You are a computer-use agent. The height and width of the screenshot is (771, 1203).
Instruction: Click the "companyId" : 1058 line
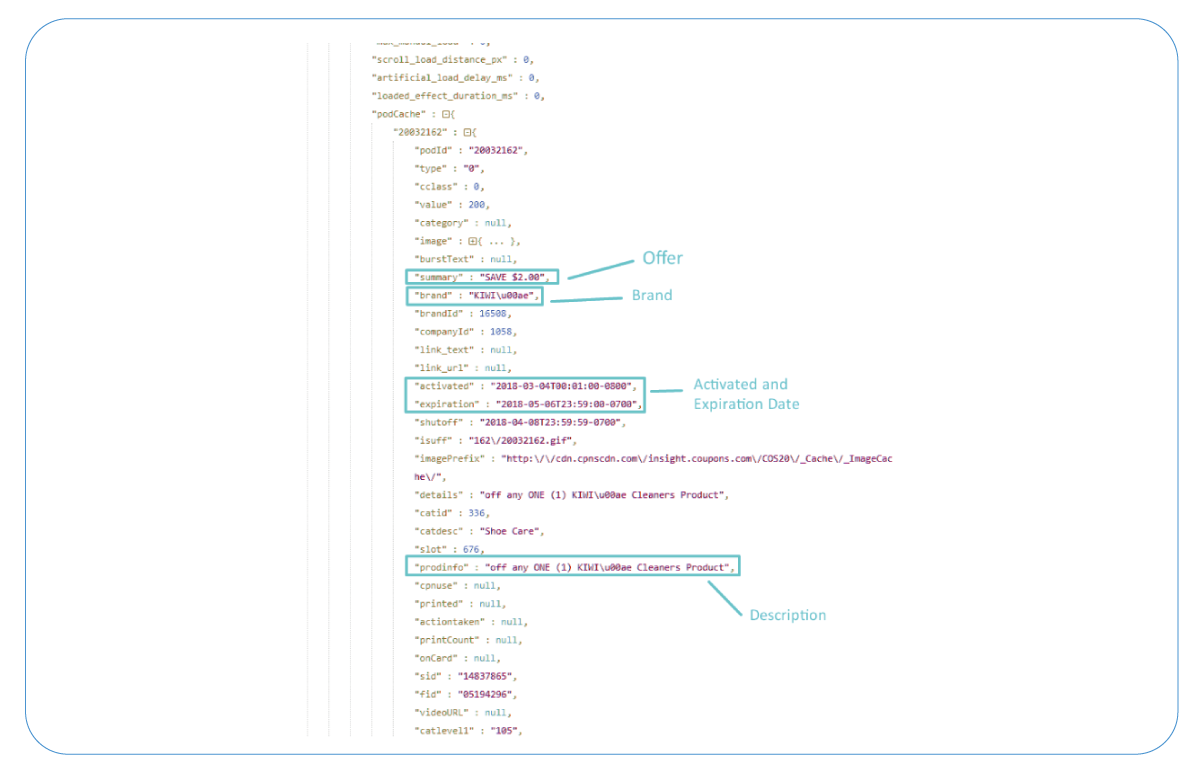point(466,332)
